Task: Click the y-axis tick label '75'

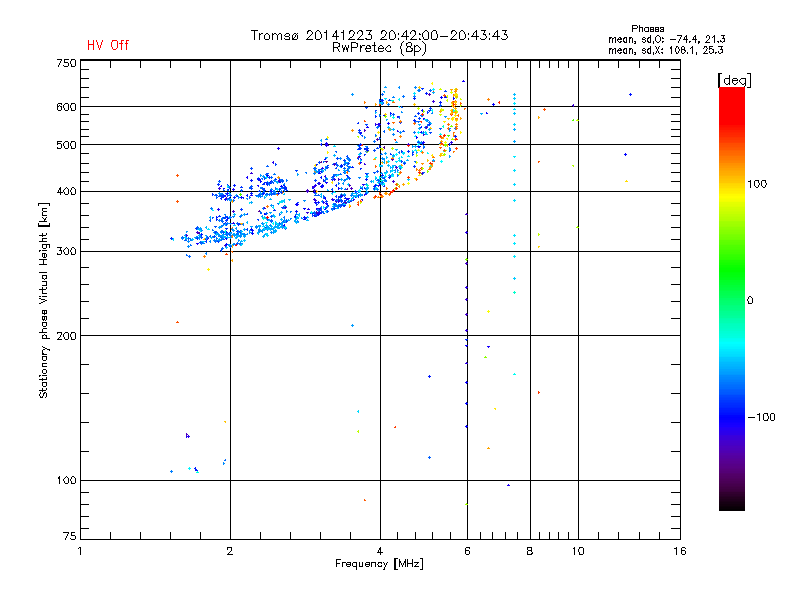Action: pos(70,536)
